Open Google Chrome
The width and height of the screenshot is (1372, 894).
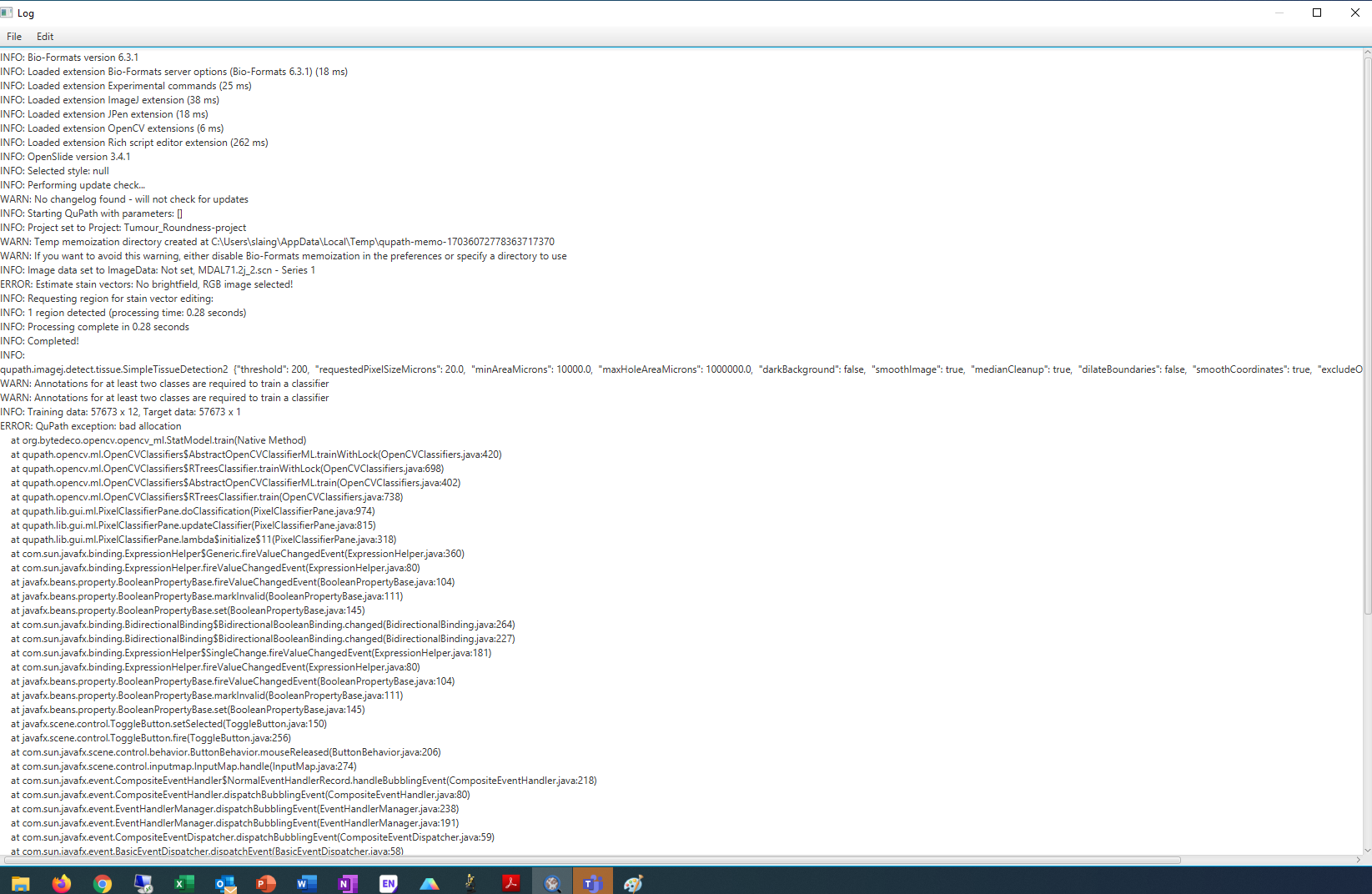coord(103,881)
